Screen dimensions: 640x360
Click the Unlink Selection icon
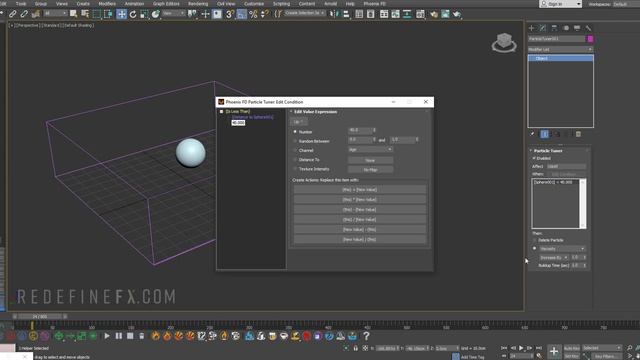coord(24,14)
